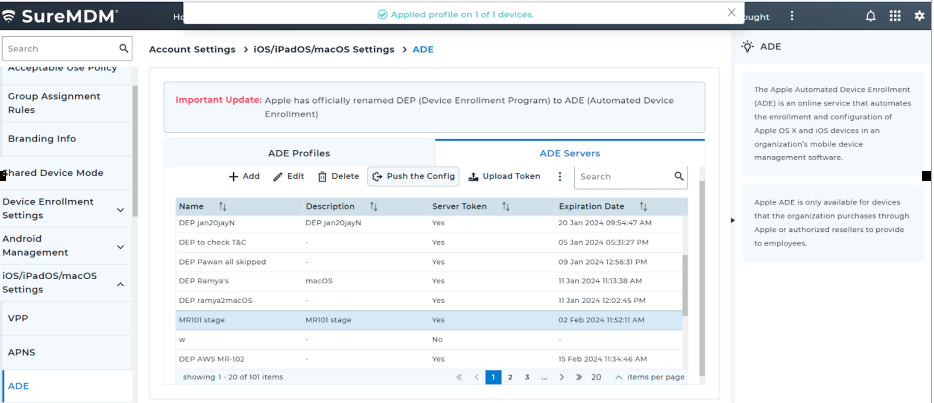Click the ADE breadcrumb link

tap(423, 49)
